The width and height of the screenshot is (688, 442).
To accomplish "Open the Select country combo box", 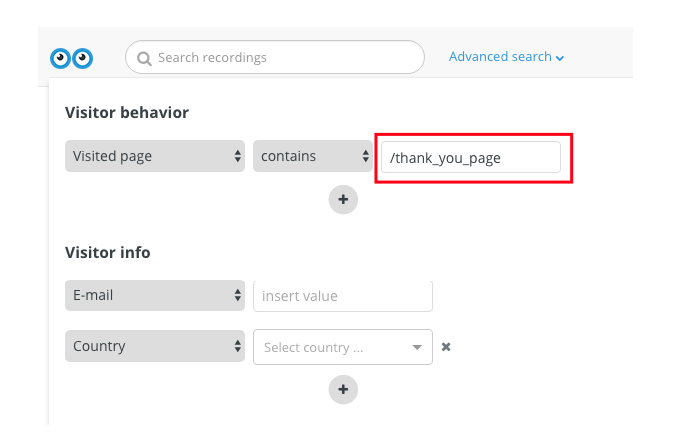I will (x=343, y=347).
